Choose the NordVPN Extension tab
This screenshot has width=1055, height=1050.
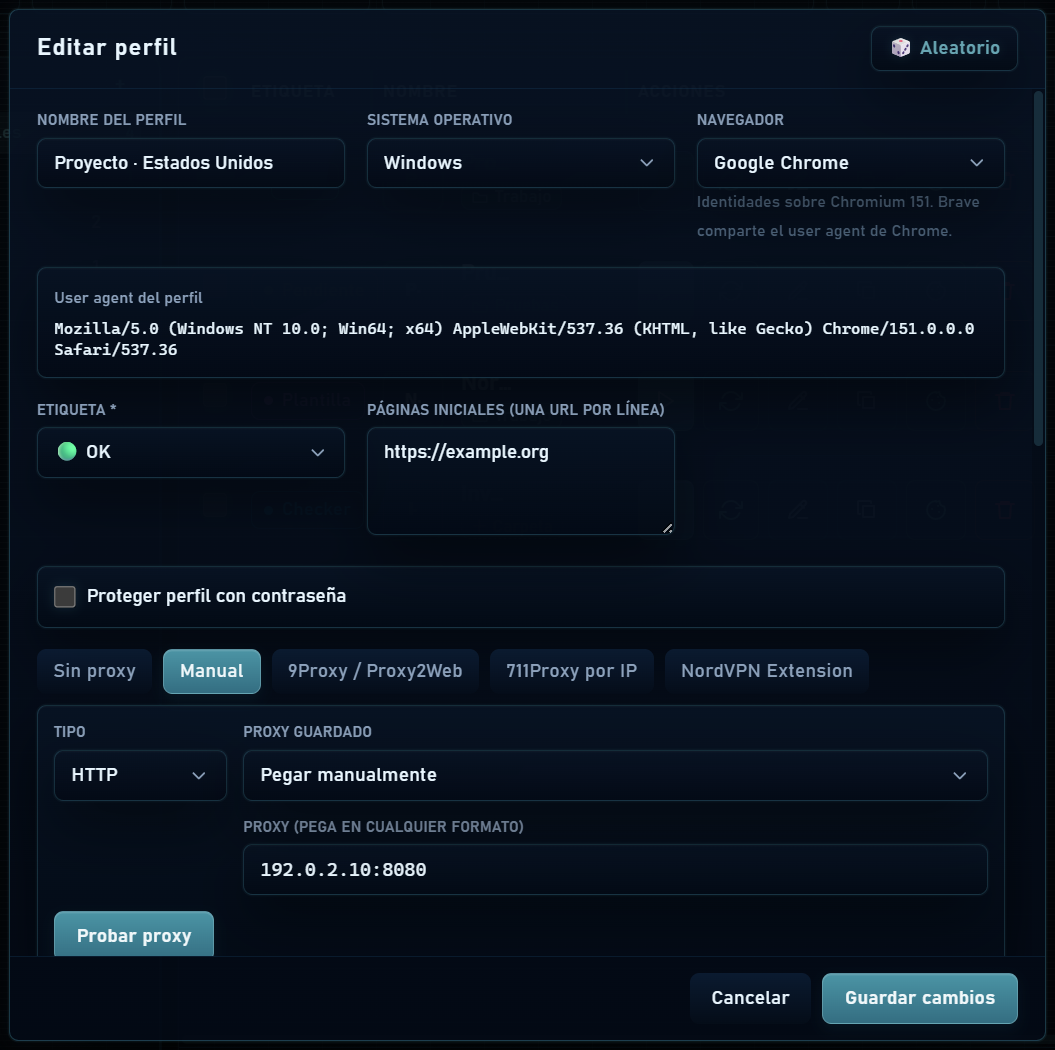(766, 671)
